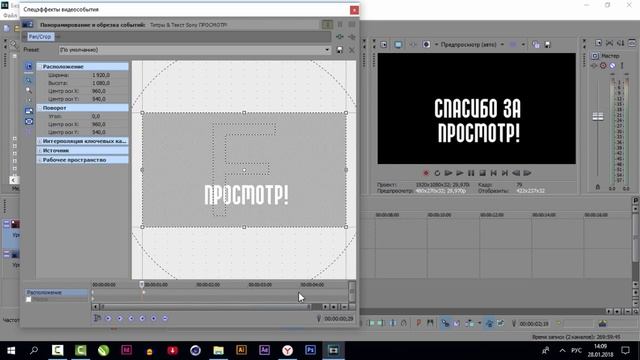Expand the Источник property group
The image size is (640, 360).
40,151
